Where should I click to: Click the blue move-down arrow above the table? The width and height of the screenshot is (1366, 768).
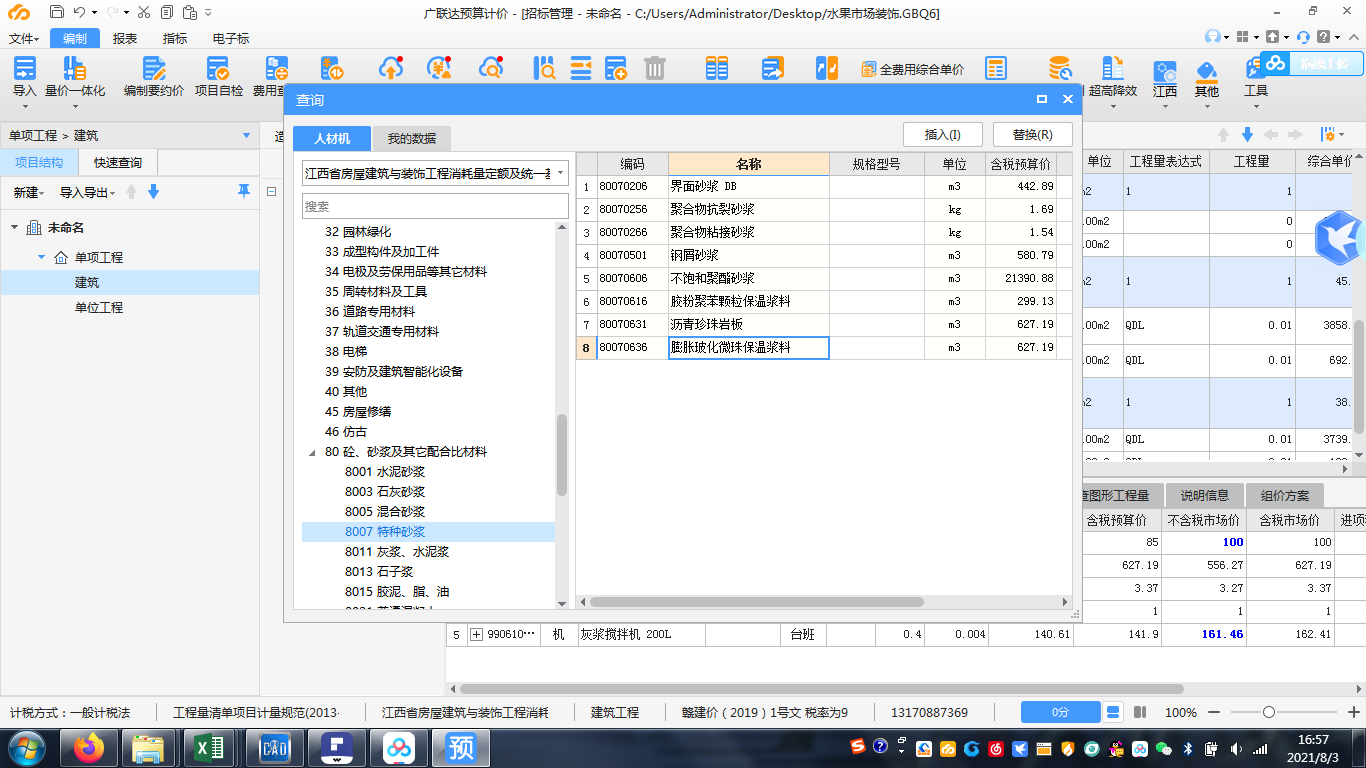[x=1247, y=134]
